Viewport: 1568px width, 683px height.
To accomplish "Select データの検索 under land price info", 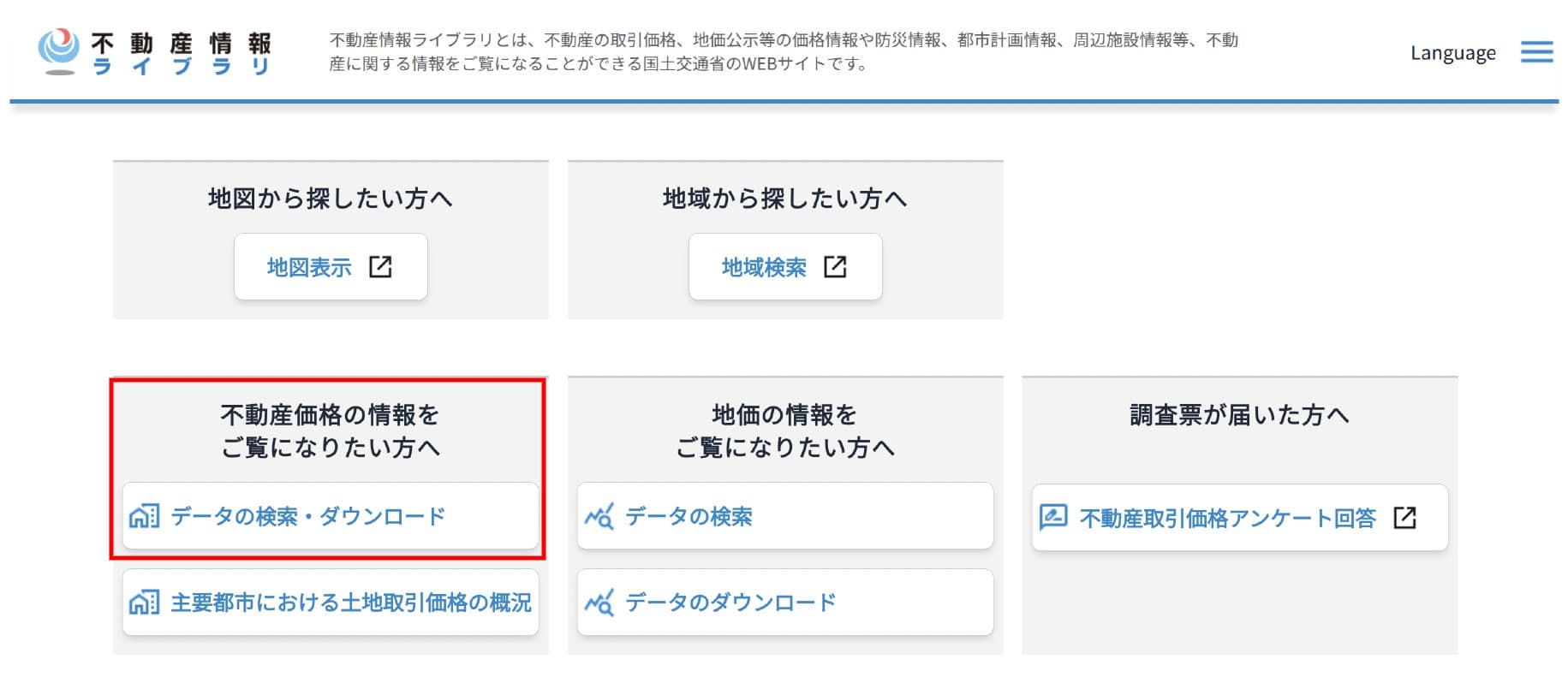I will pos(785,516).
